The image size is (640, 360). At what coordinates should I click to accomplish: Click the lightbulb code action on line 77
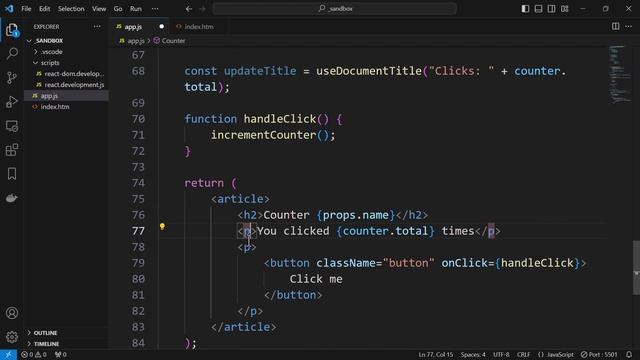[x=162, y=226]
